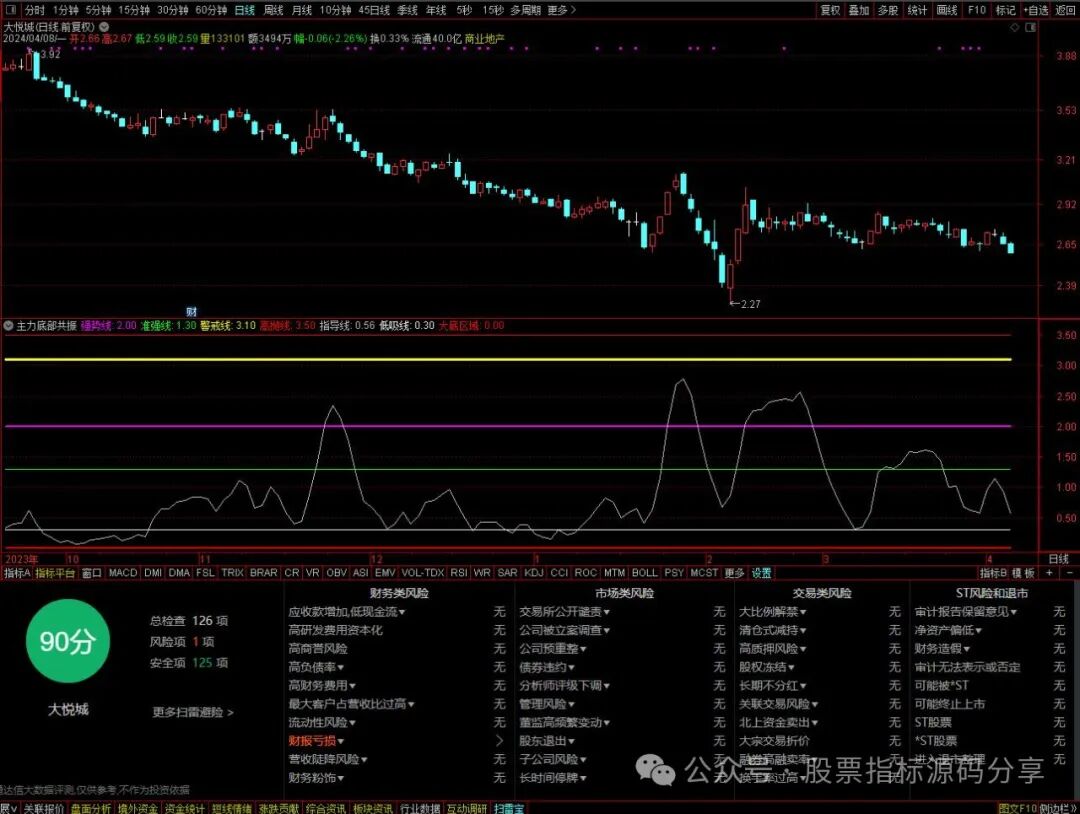This screenshot has width=1080, height=814.
Task: Select the KDJ indicator
Action: (x=534, y=572)
